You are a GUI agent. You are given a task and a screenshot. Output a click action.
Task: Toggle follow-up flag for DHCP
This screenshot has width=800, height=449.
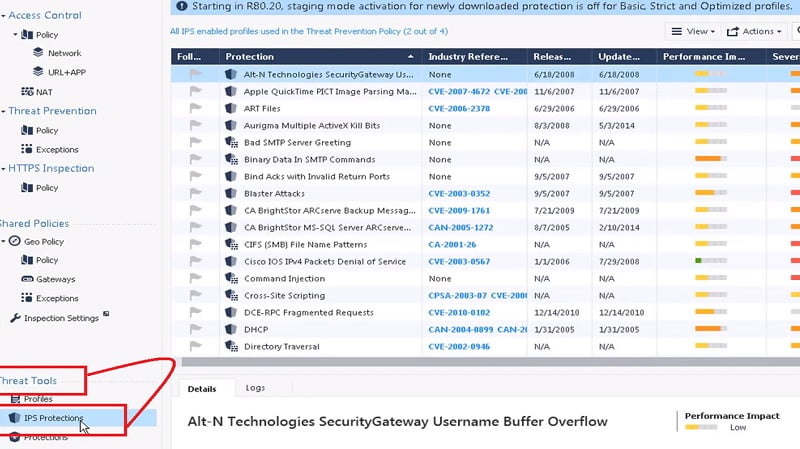point(195,330)
